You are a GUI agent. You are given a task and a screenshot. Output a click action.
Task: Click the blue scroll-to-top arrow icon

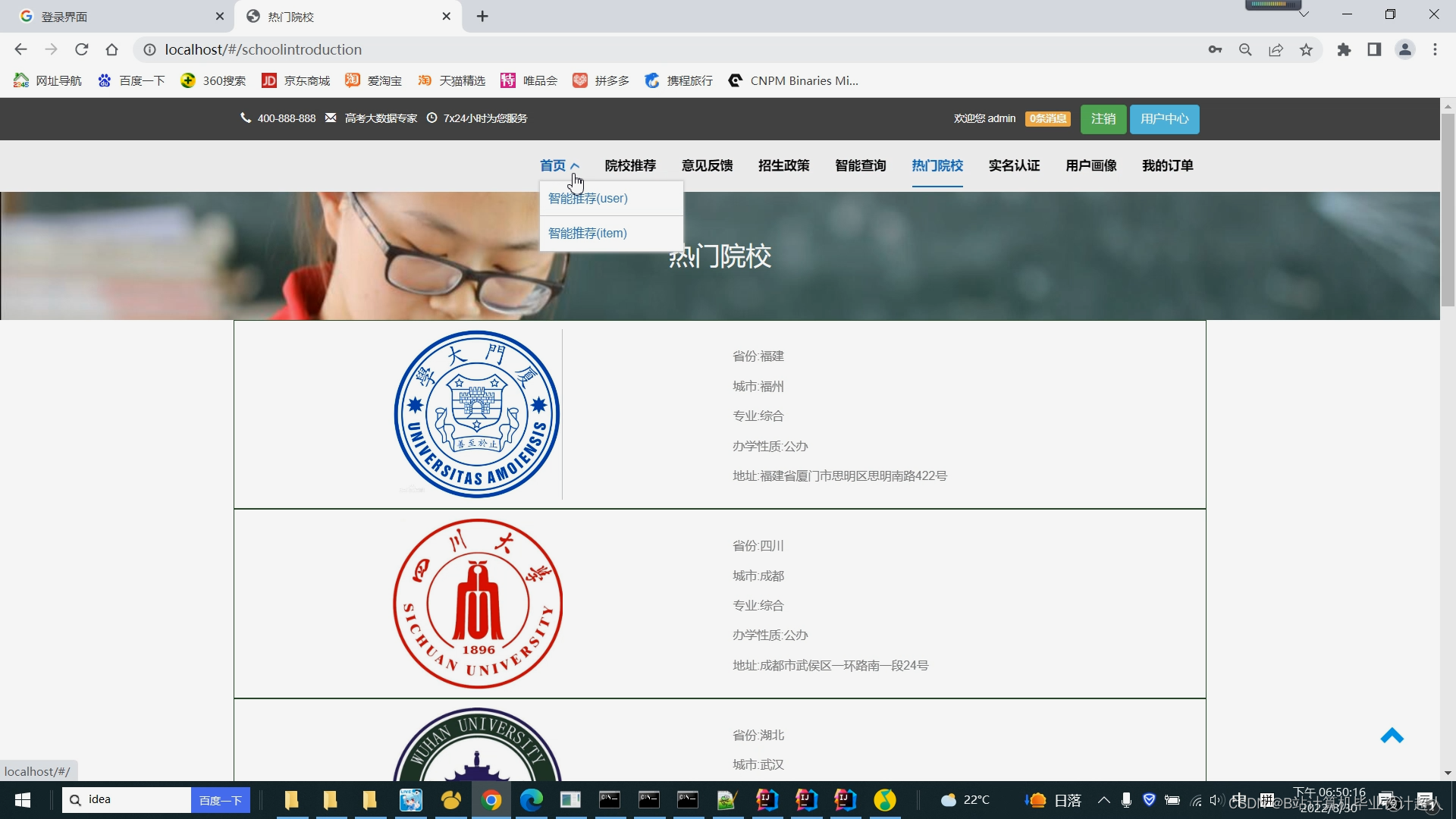click(1392, 736)
